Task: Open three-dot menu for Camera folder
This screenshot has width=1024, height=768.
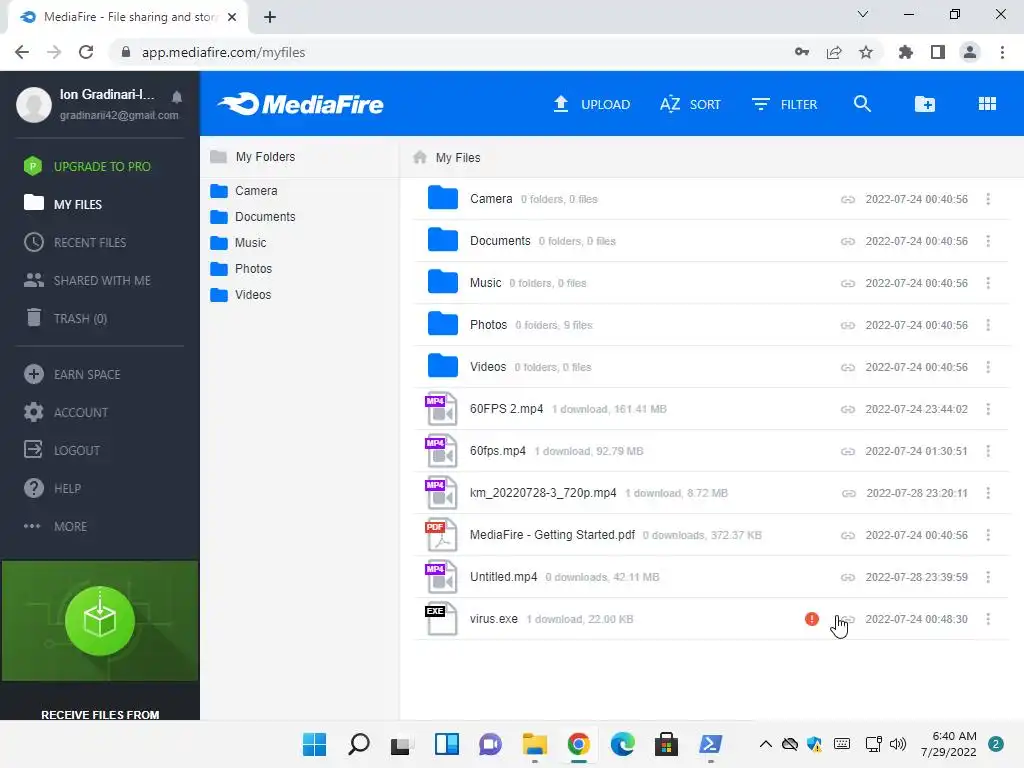Action: pyautogui.click(x=988, y=199)
